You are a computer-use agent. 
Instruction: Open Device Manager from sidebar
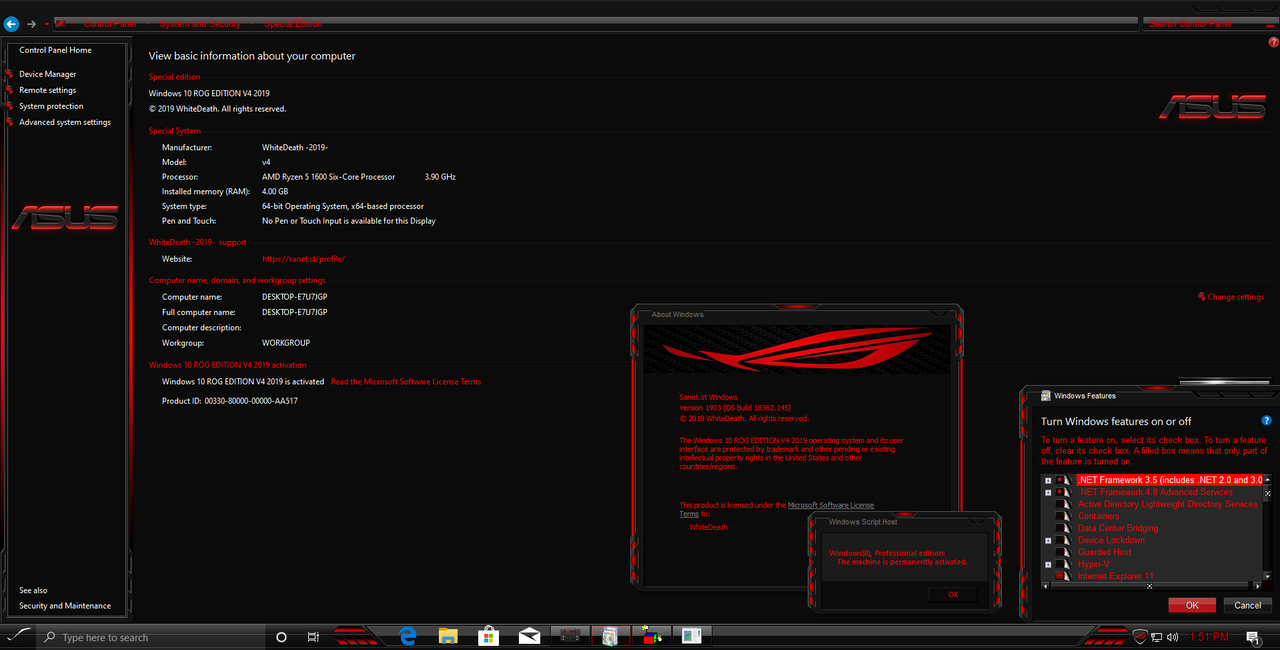tap(48, 74)
